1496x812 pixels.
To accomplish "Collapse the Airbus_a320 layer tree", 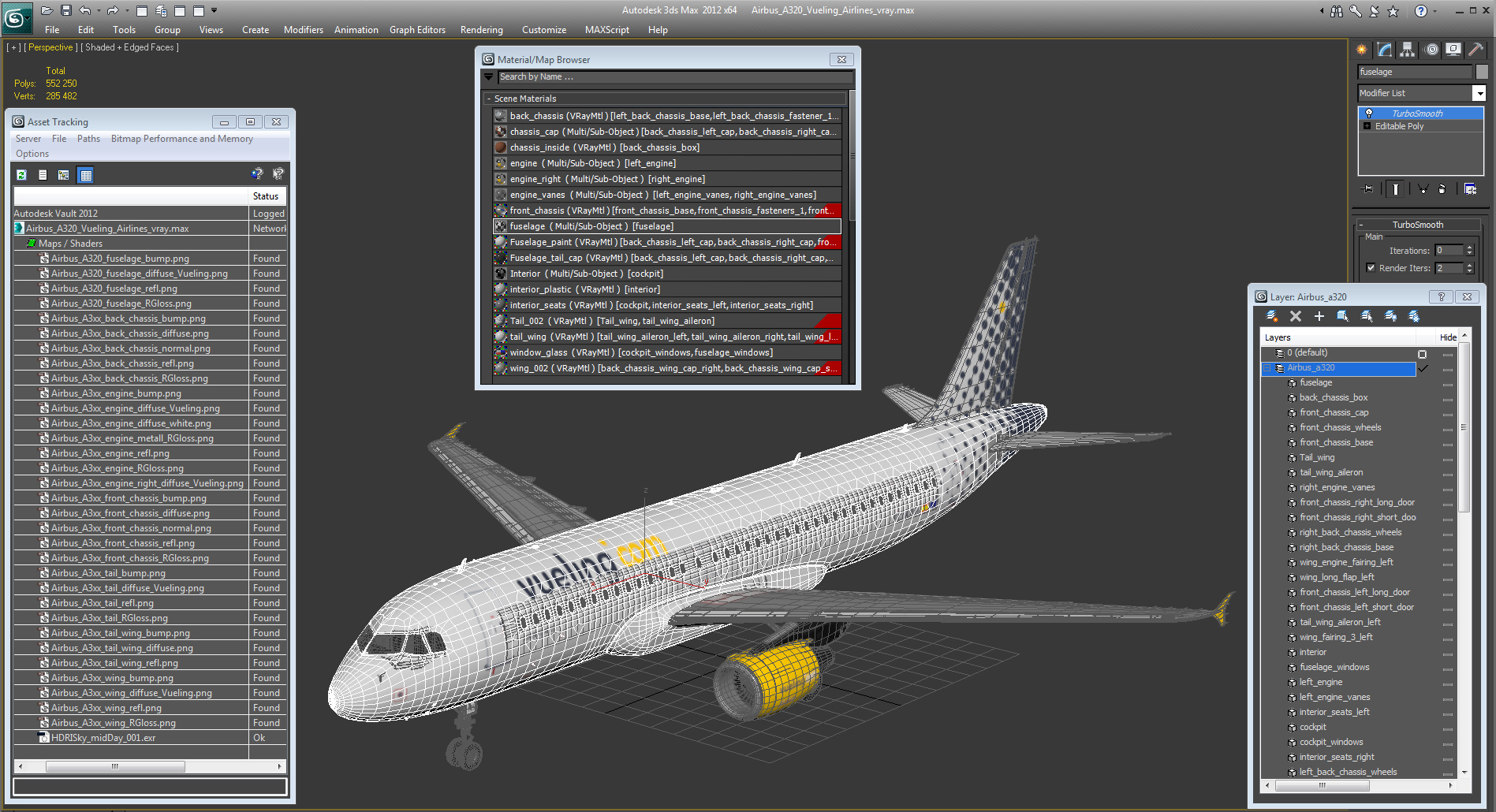I will (x=1268, y=368).
